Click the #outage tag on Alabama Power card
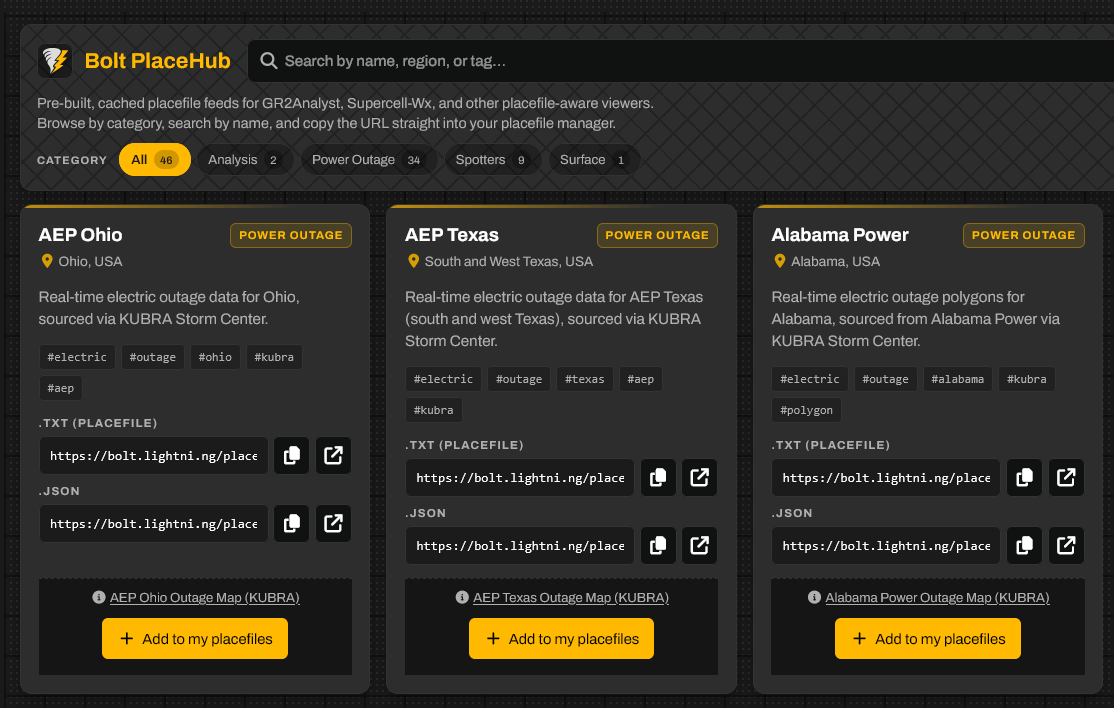 point(885,379)
